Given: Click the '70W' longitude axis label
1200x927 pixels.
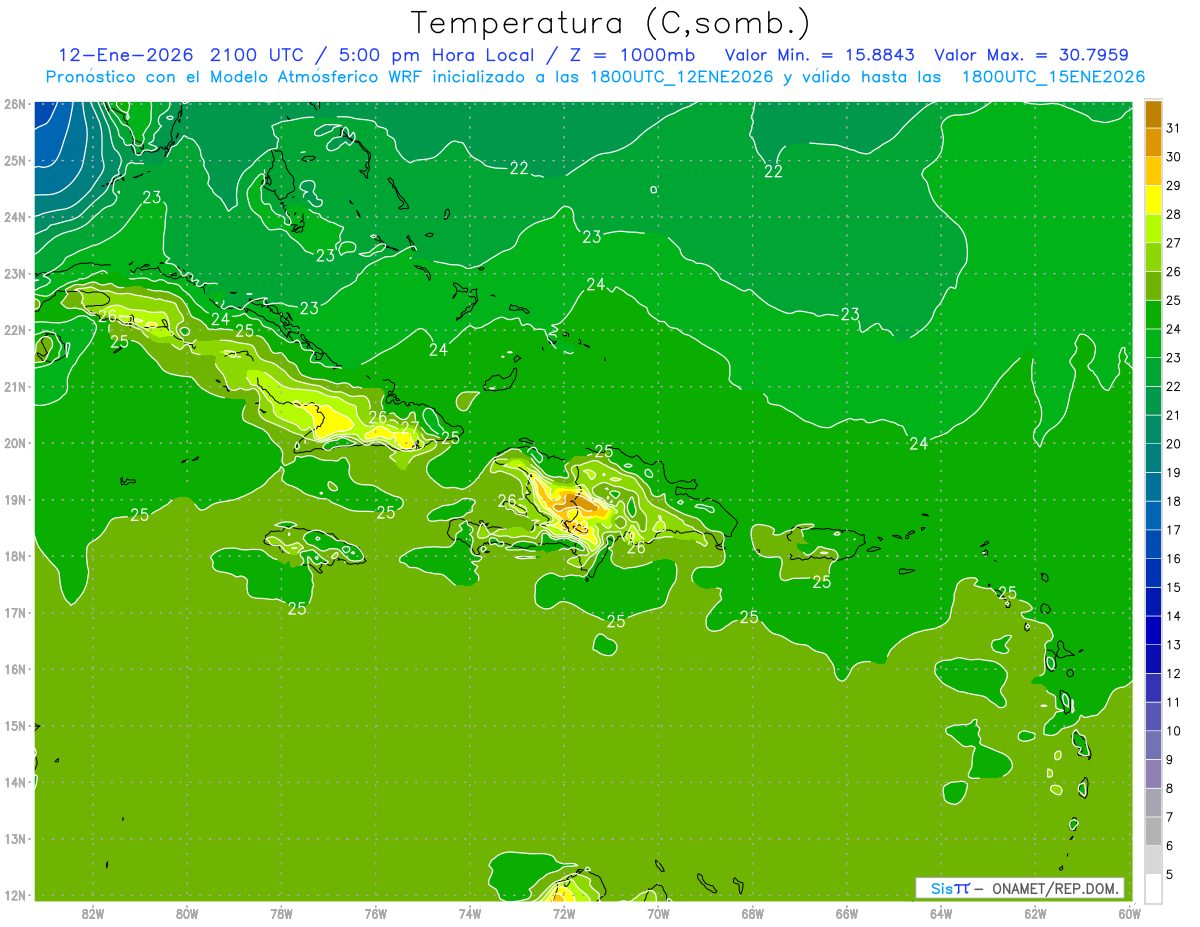Looking at the screenshot, I should pyautogui.click(x=658, y=913).
